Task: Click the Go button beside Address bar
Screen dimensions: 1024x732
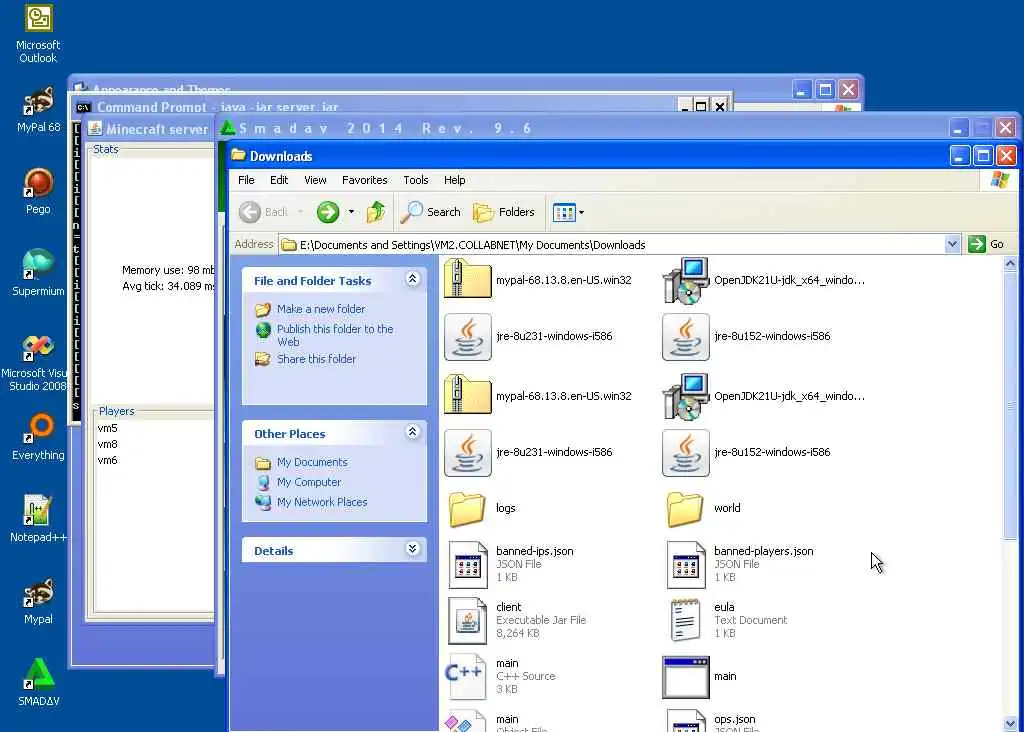Action: [x=987, y=244]
